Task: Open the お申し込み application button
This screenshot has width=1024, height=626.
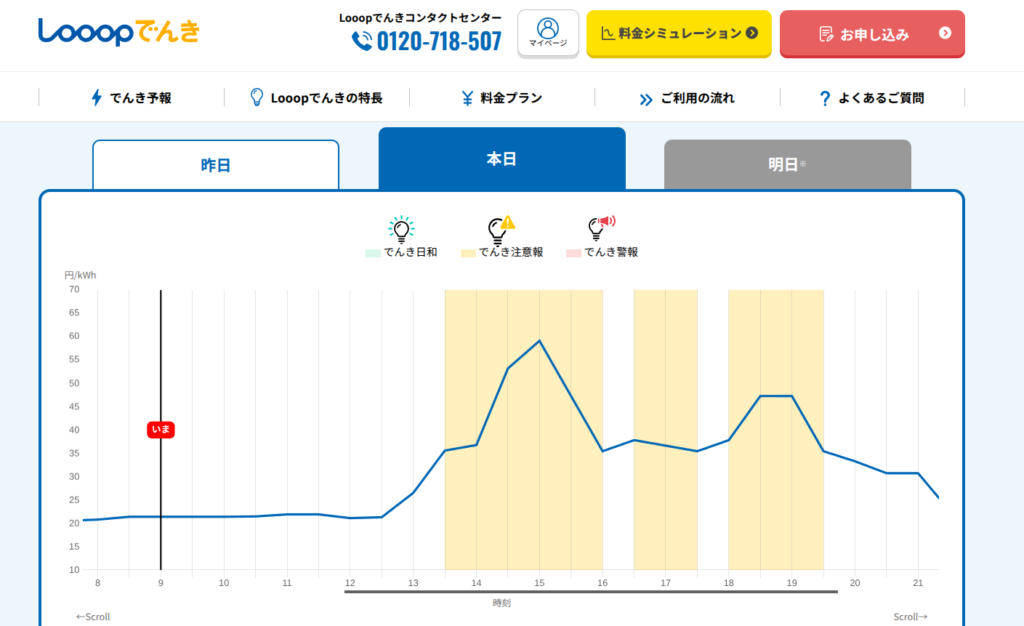Action: pyautogui.click(x=872, y=33)
